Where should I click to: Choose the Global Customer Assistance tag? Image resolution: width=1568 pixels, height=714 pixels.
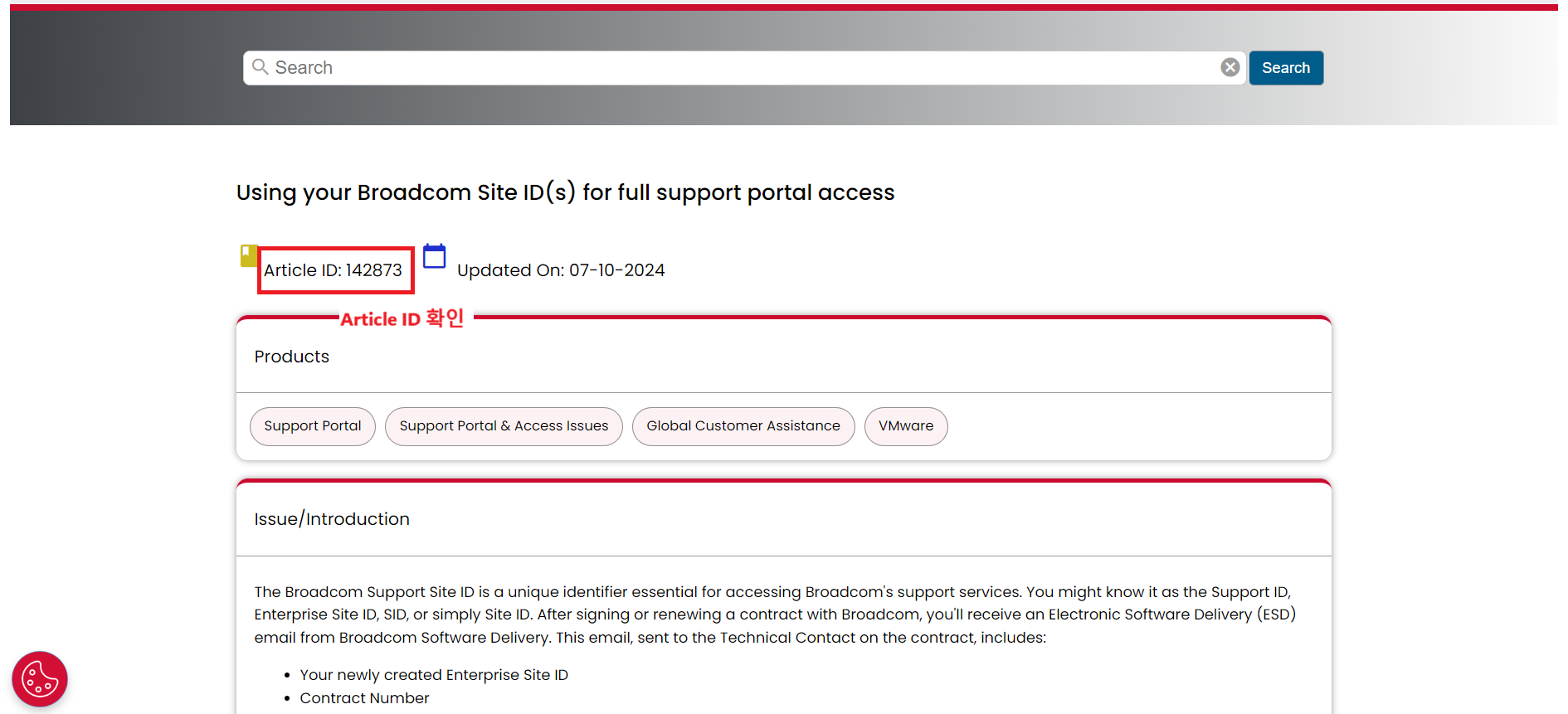tap(743, 426)
